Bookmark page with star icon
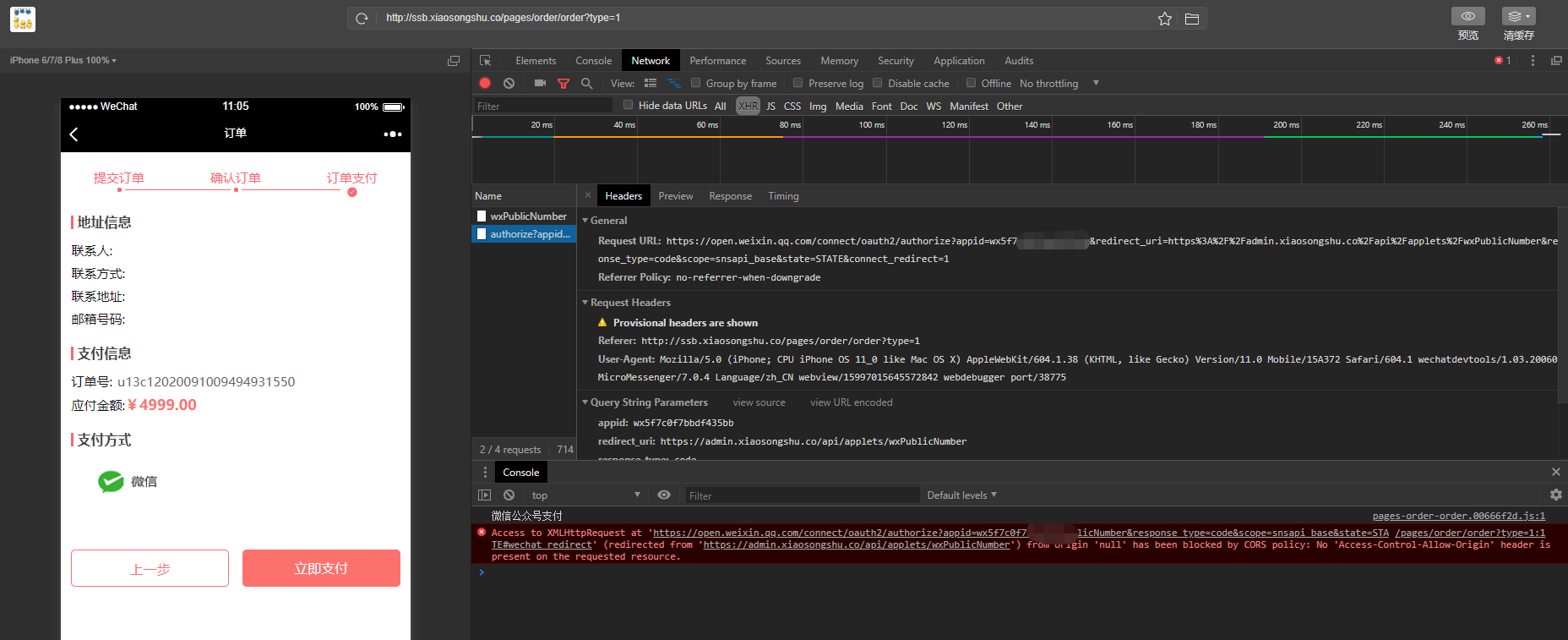 (x=1165, y=19)
